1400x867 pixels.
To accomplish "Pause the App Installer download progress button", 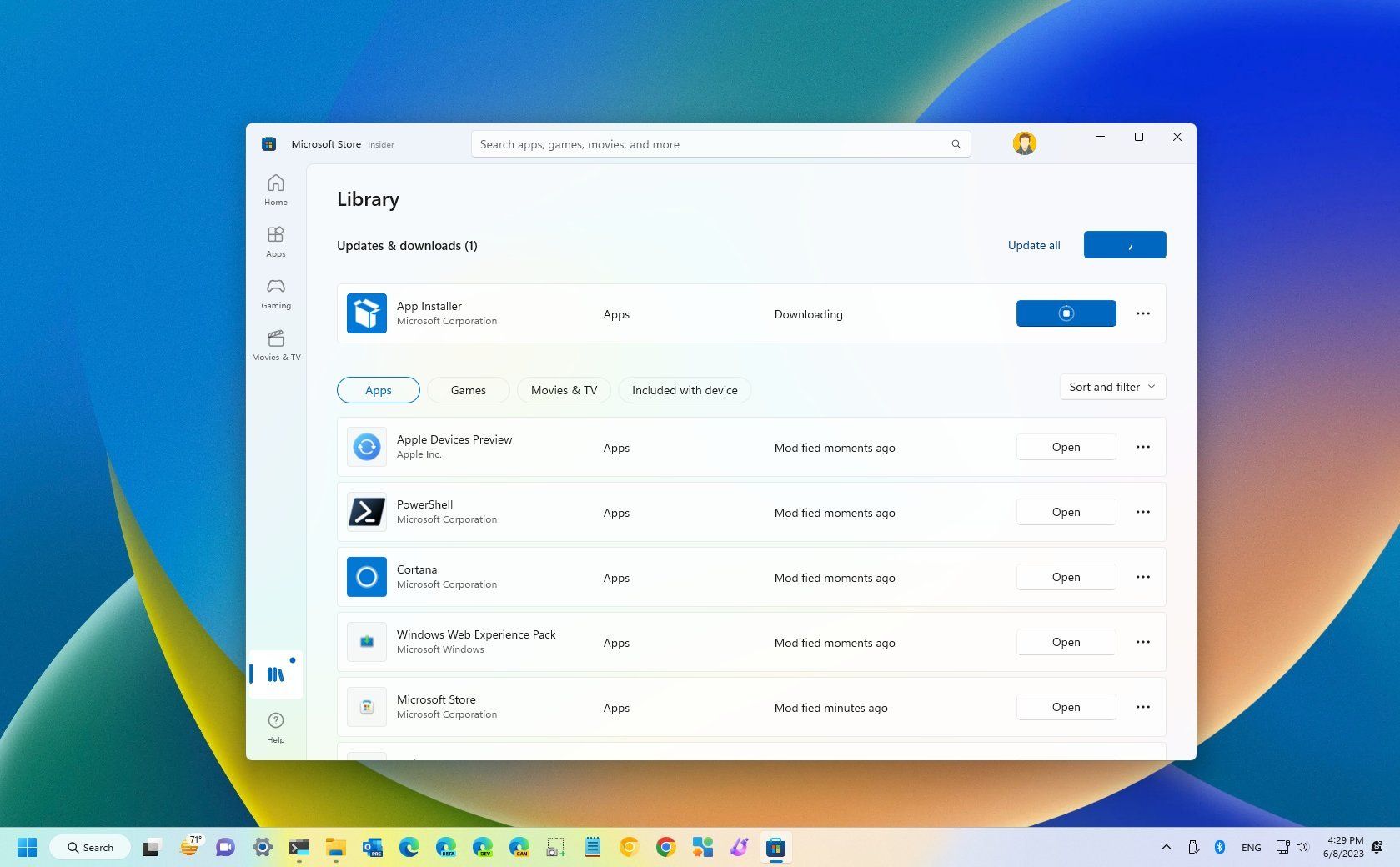I will [x=1066, y=313].
